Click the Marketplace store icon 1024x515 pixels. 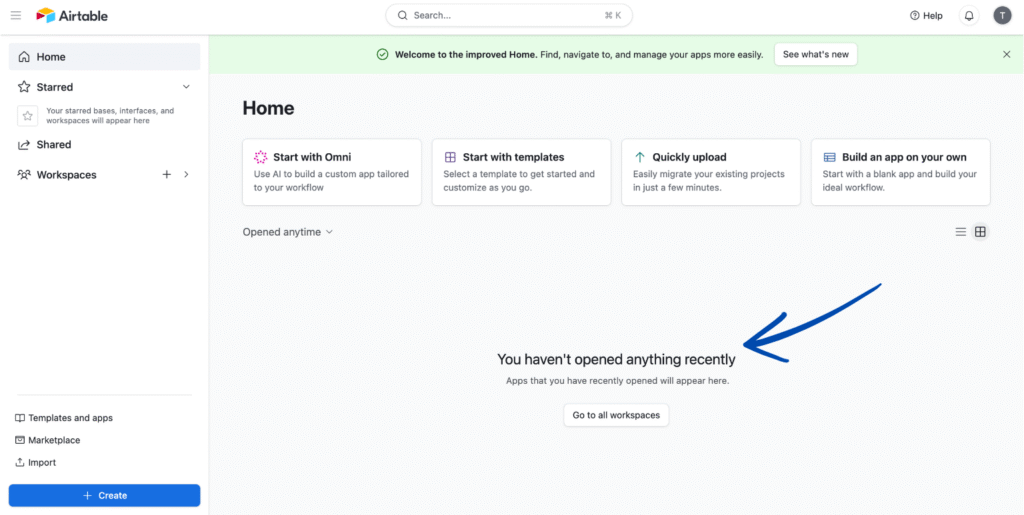click(20, 440)
